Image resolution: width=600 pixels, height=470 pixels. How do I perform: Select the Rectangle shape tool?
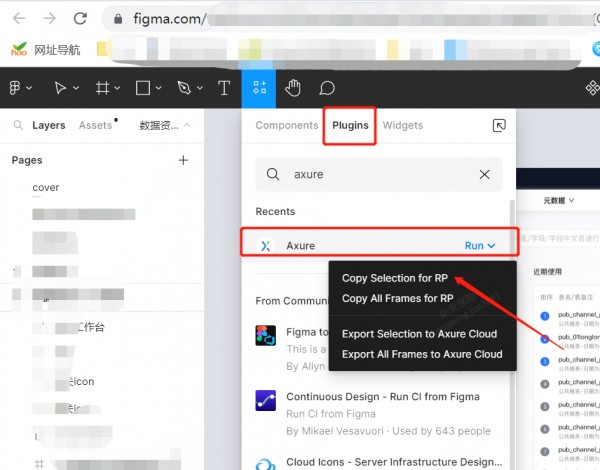click(x=143, y=88)
